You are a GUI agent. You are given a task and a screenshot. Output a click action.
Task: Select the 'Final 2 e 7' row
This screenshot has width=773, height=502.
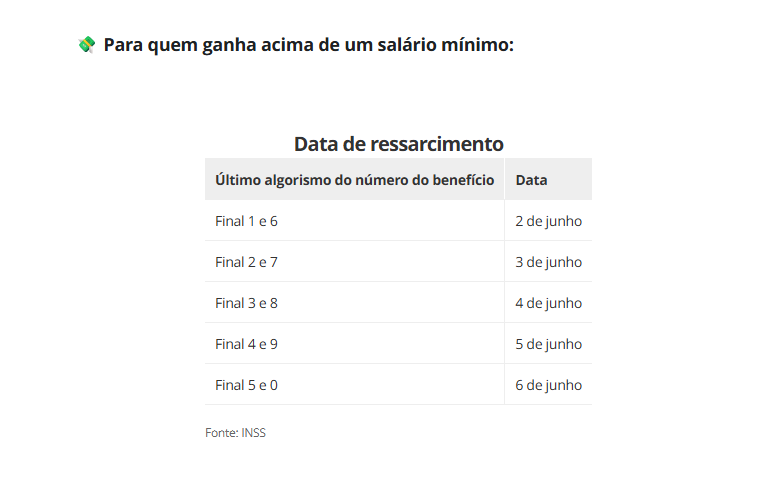click(398, 261)
